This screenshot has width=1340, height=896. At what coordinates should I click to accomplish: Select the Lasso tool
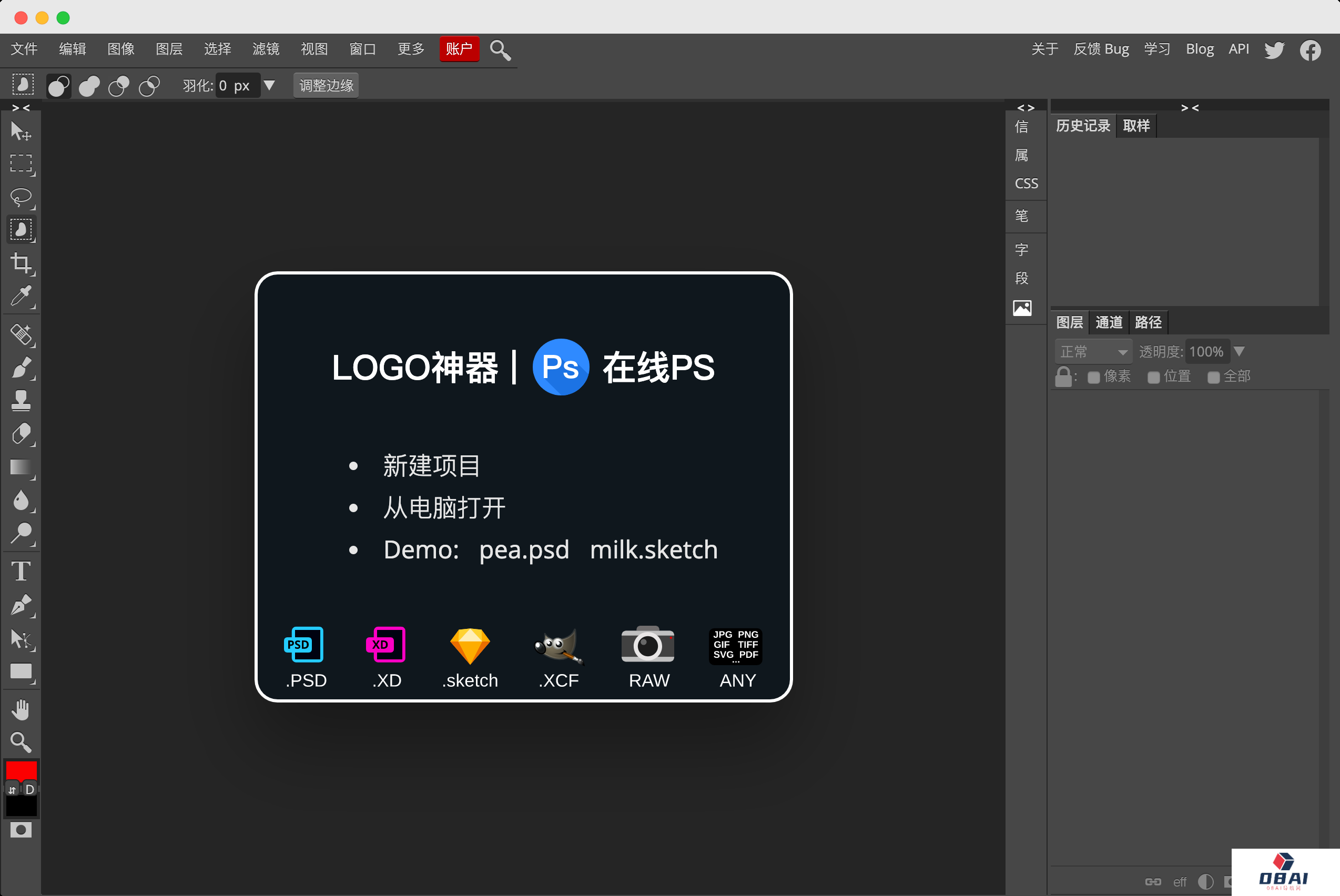pos(21,197)
